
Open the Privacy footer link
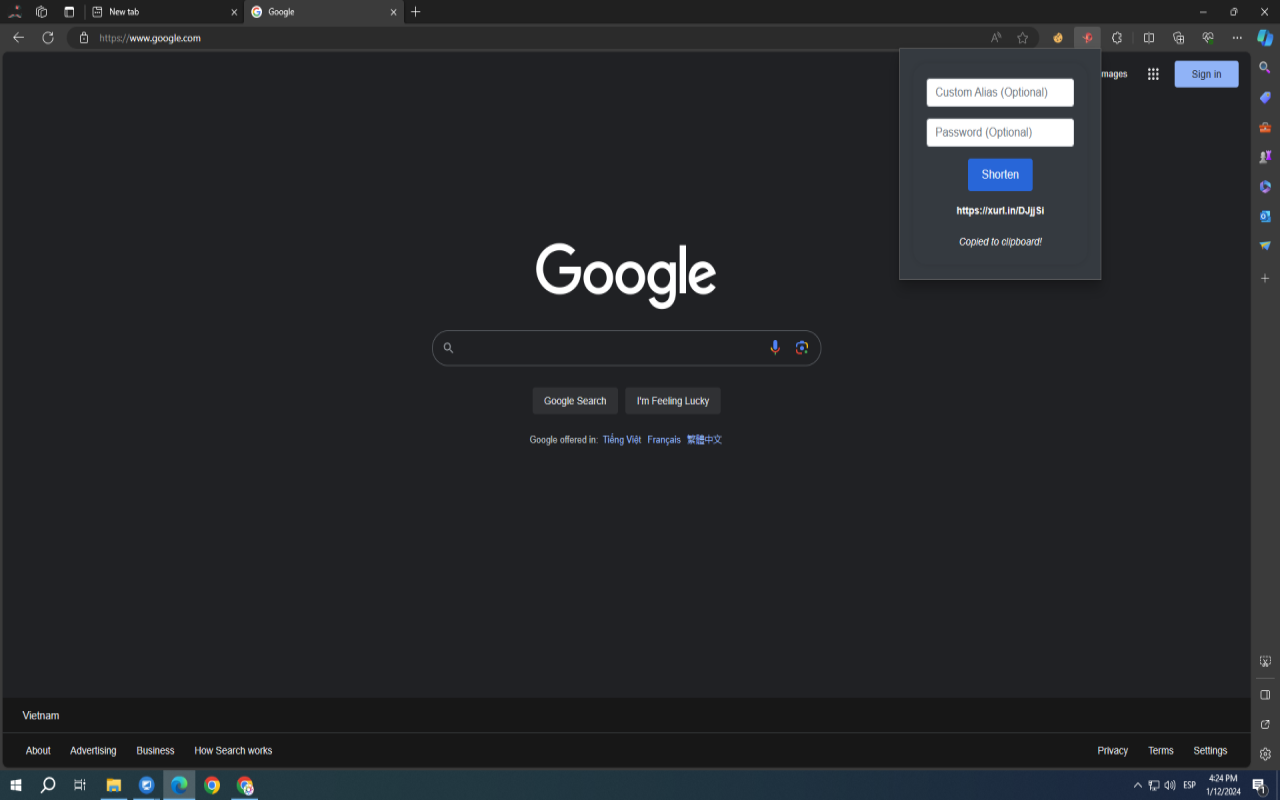tap(1112, 751)
